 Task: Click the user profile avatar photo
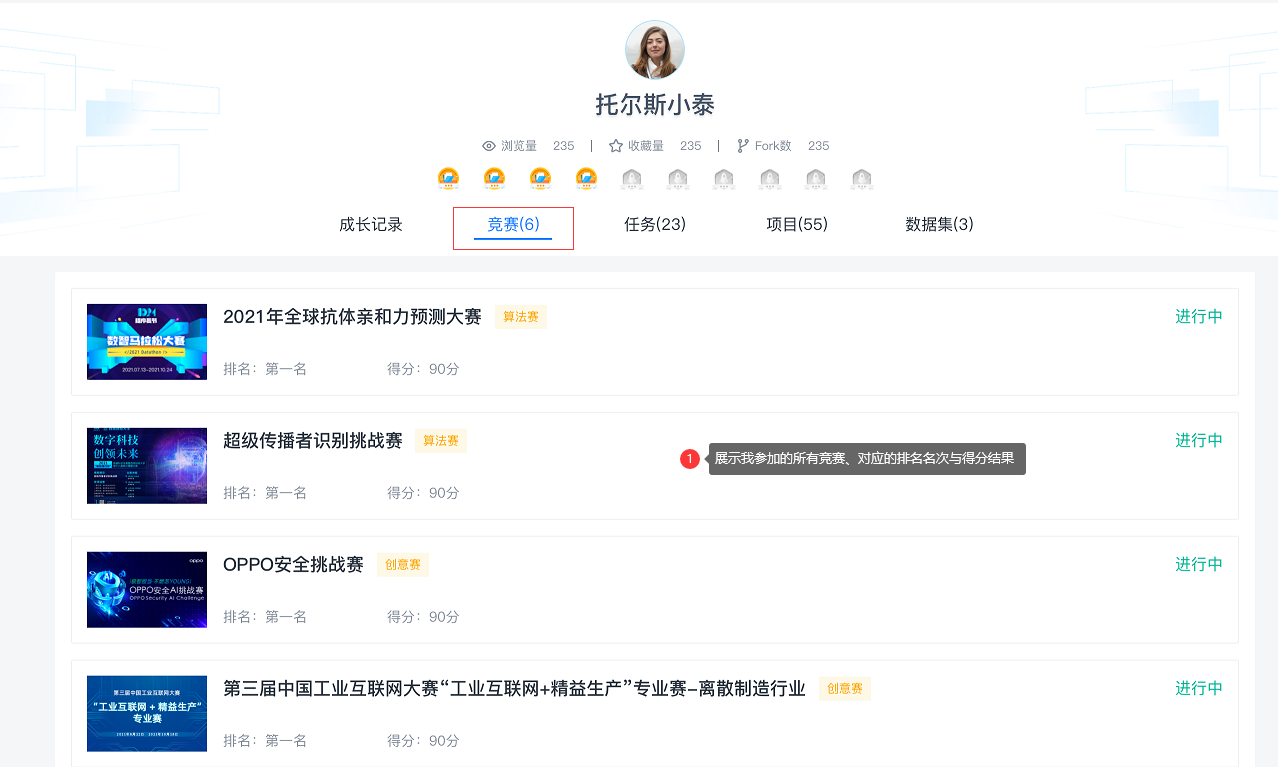pos(654,50)
